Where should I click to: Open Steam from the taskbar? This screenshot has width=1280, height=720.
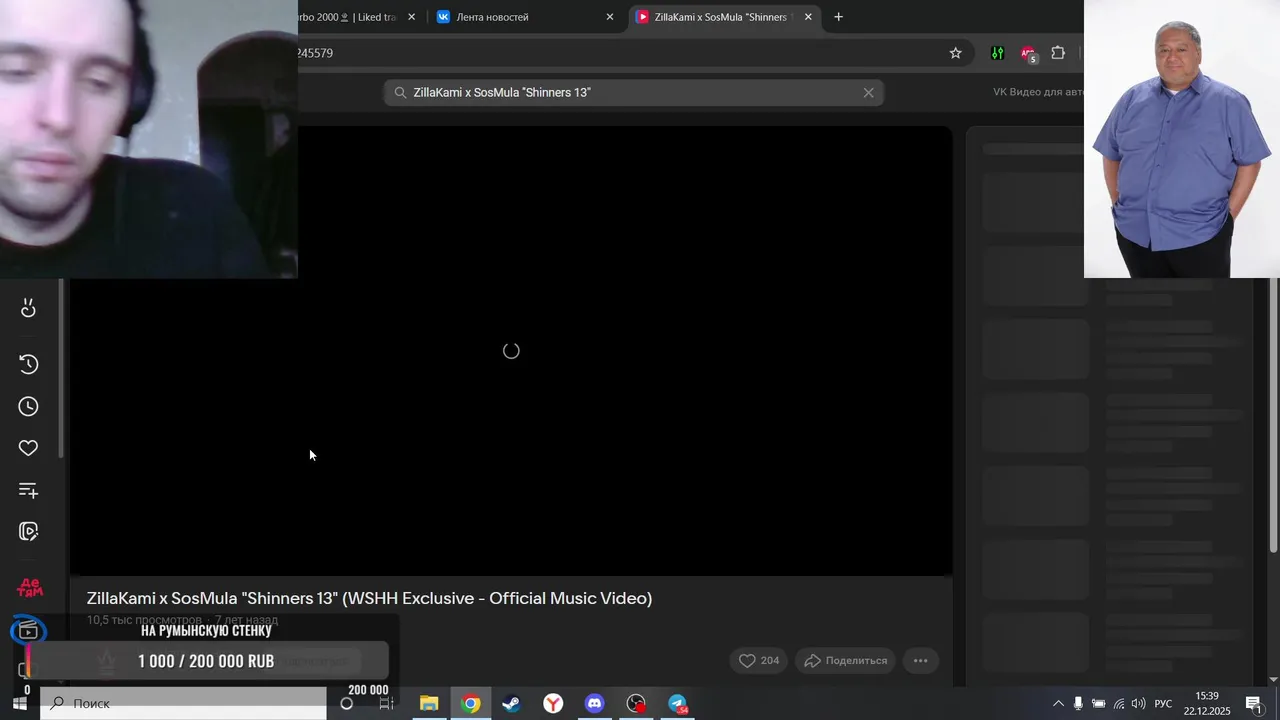tap(511, 703)
